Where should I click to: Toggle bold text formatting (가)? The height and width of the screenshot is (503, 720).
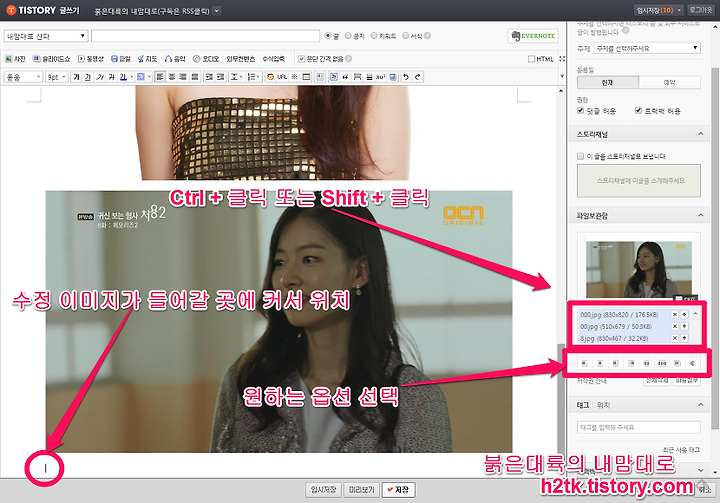point(77,77)
